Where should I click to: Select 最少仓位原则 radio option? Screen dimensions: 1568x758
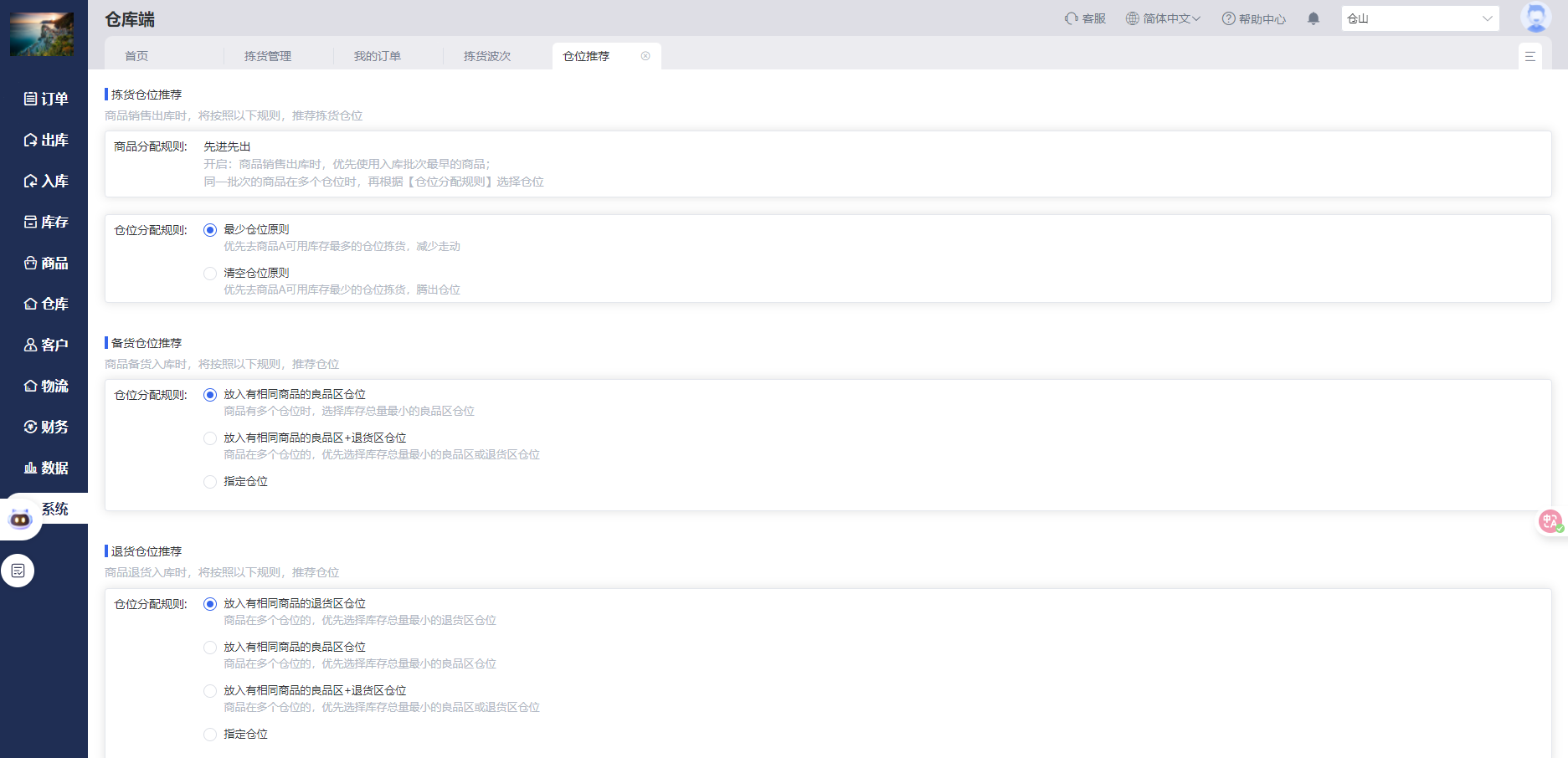210,230
